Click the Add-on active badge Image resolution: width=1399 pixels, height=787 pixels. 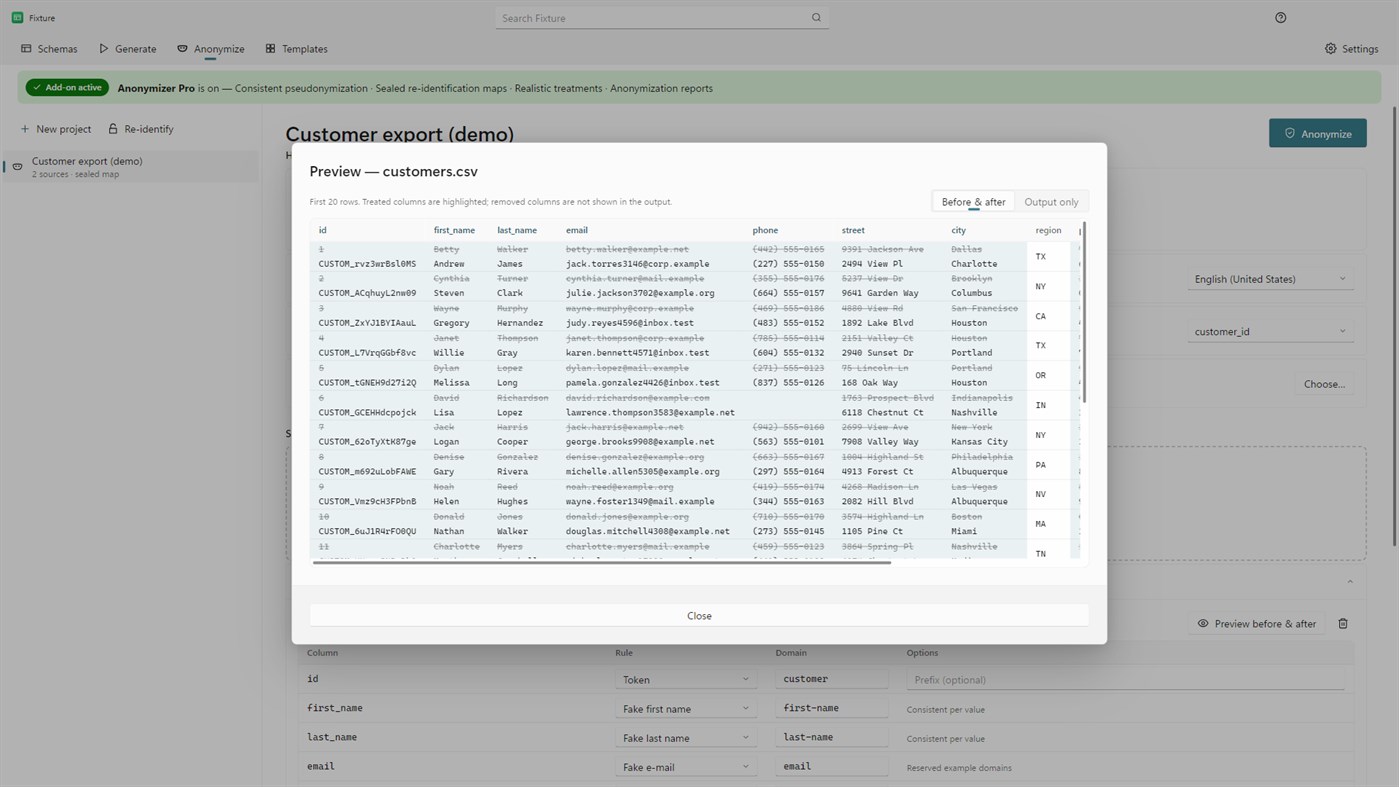point(67,88)
